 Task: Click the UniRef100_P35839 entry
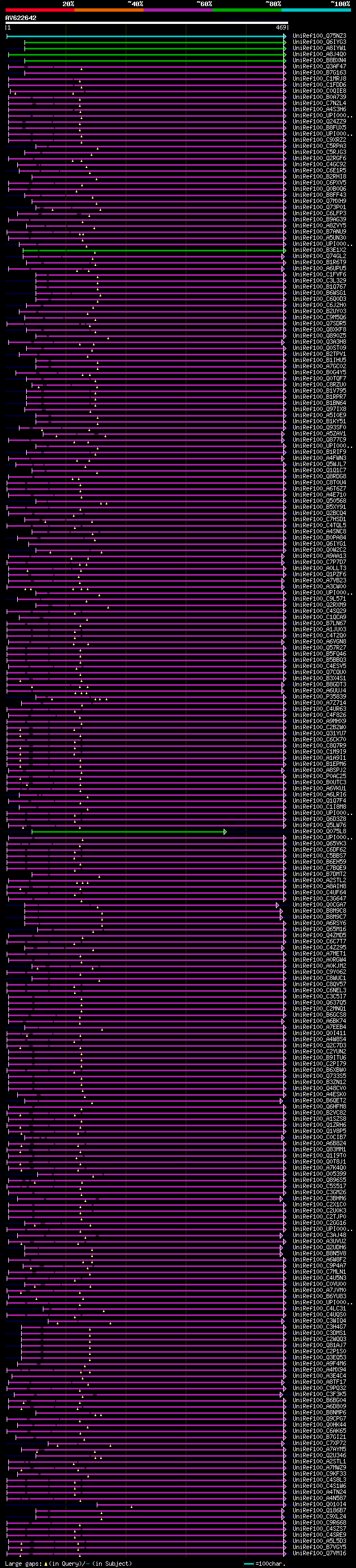point(319,698)
